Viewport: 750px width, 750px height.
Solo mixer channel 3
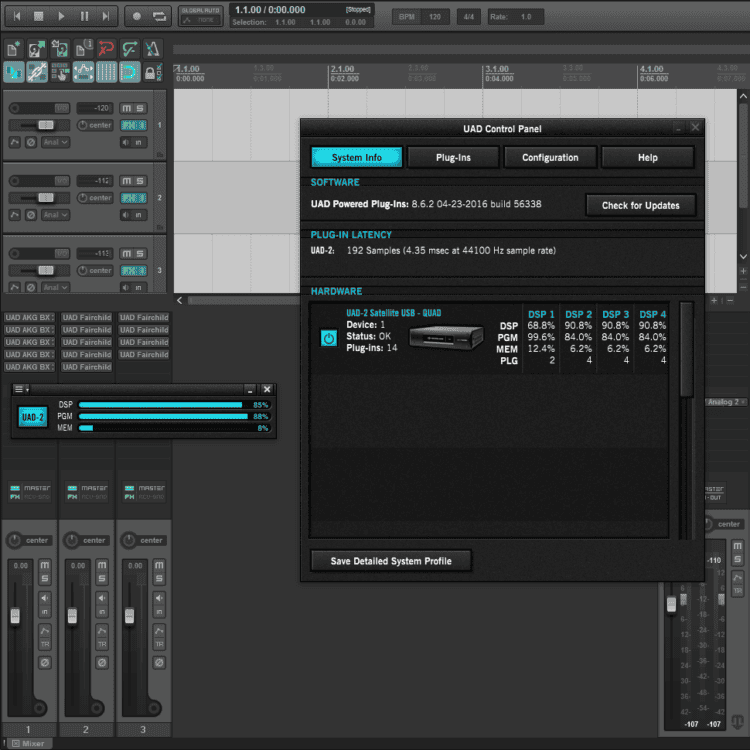tap(159, 579)
